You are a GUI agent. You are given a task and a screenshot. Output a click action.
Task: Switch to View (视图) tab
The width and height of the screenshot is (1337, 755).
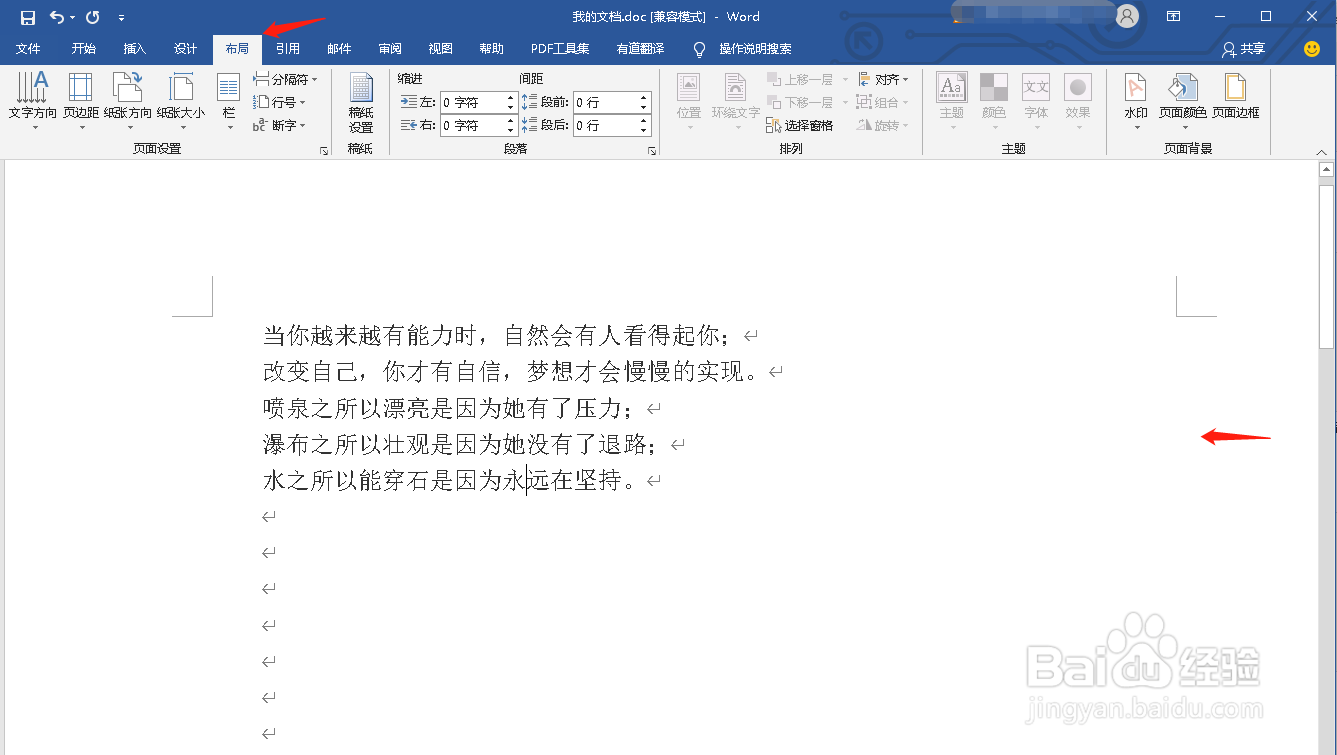pyautogui.click(x=441, y=49)
